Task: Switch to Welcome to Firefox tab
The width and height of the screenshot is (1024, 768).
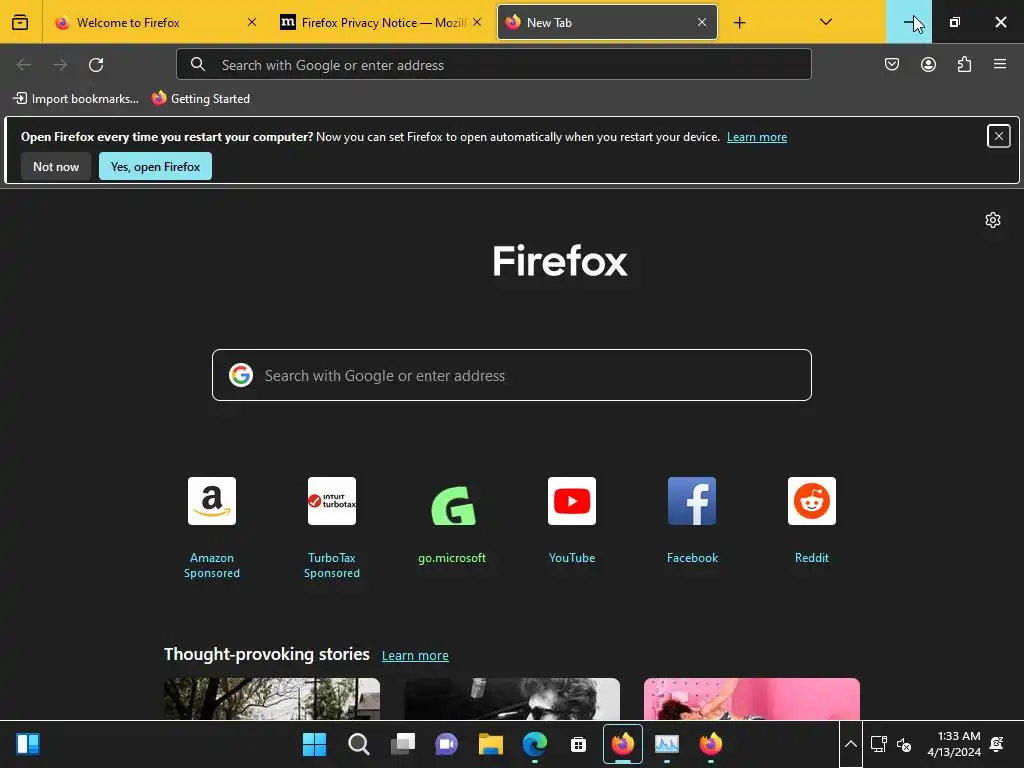Action: click(155, 22)
